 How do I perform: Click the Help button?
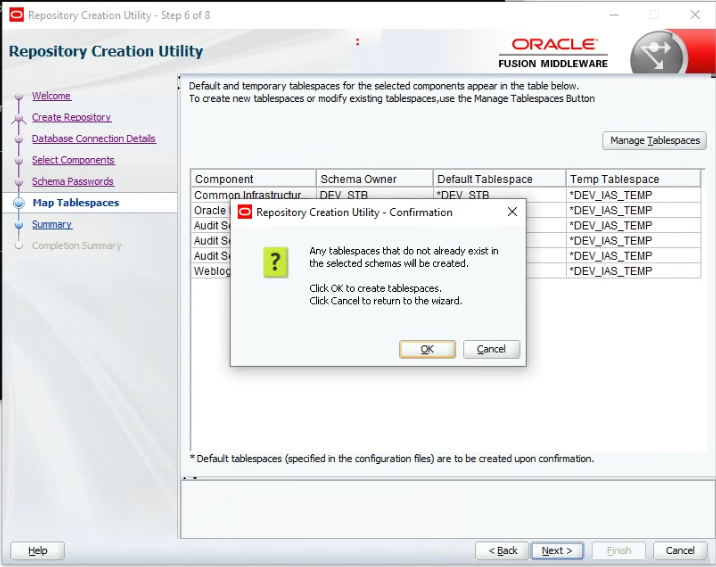coord(37,551)
